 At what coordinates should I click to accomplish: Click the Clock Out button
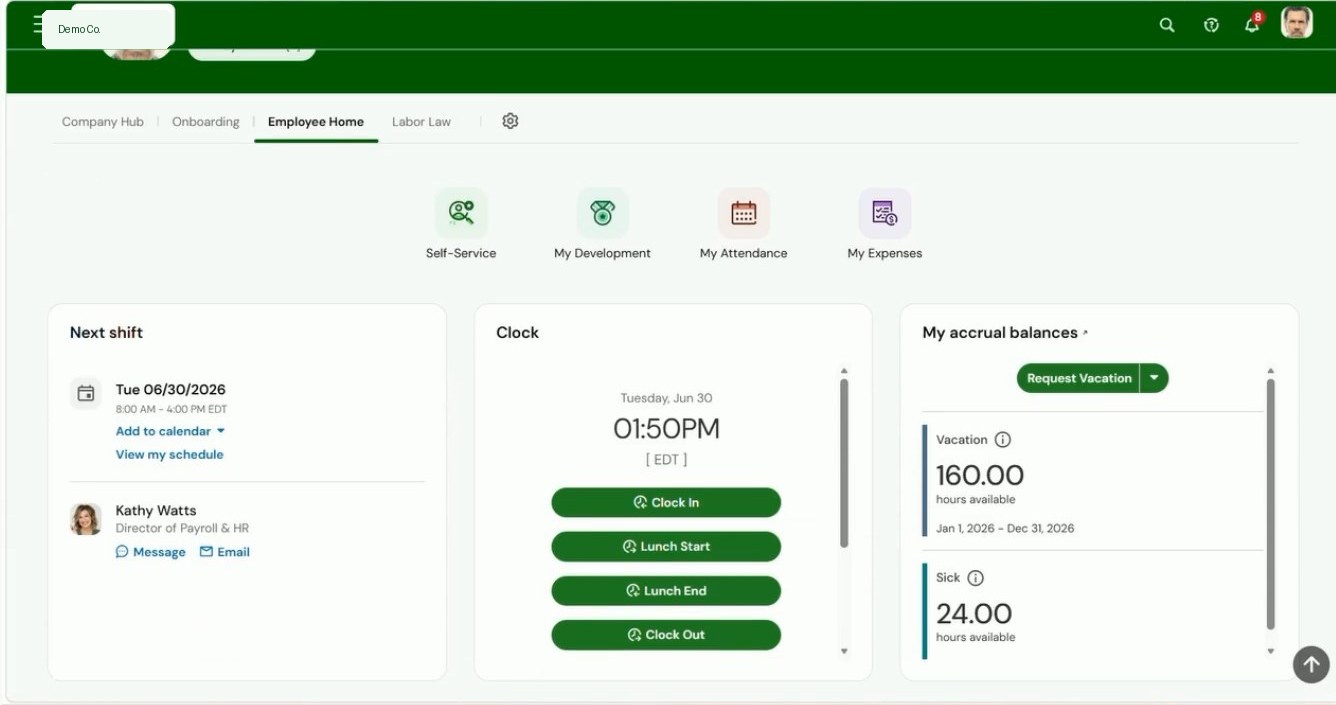coord(666,635)
